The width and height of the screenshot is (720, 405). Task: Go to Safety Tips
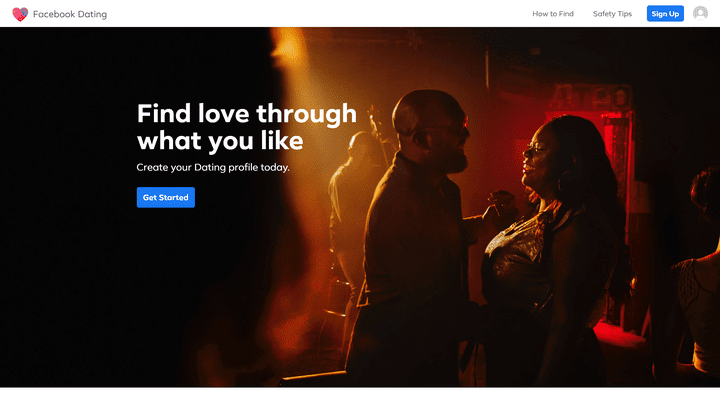pyautogui.click(x=612, y=14)
